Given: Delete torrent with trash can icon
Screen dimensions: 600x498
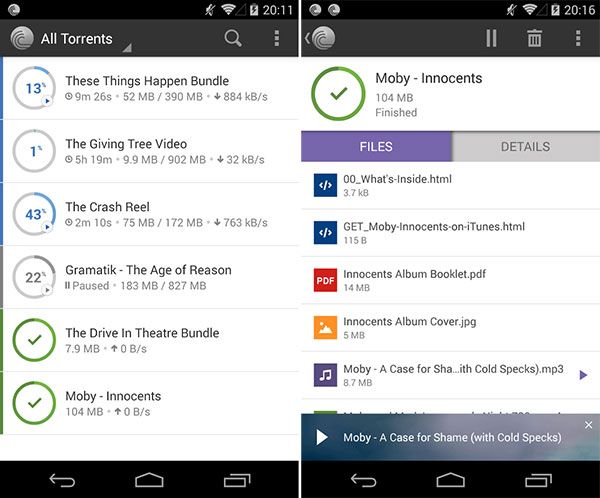Looking at the screenshot, I should coord(535,38).
